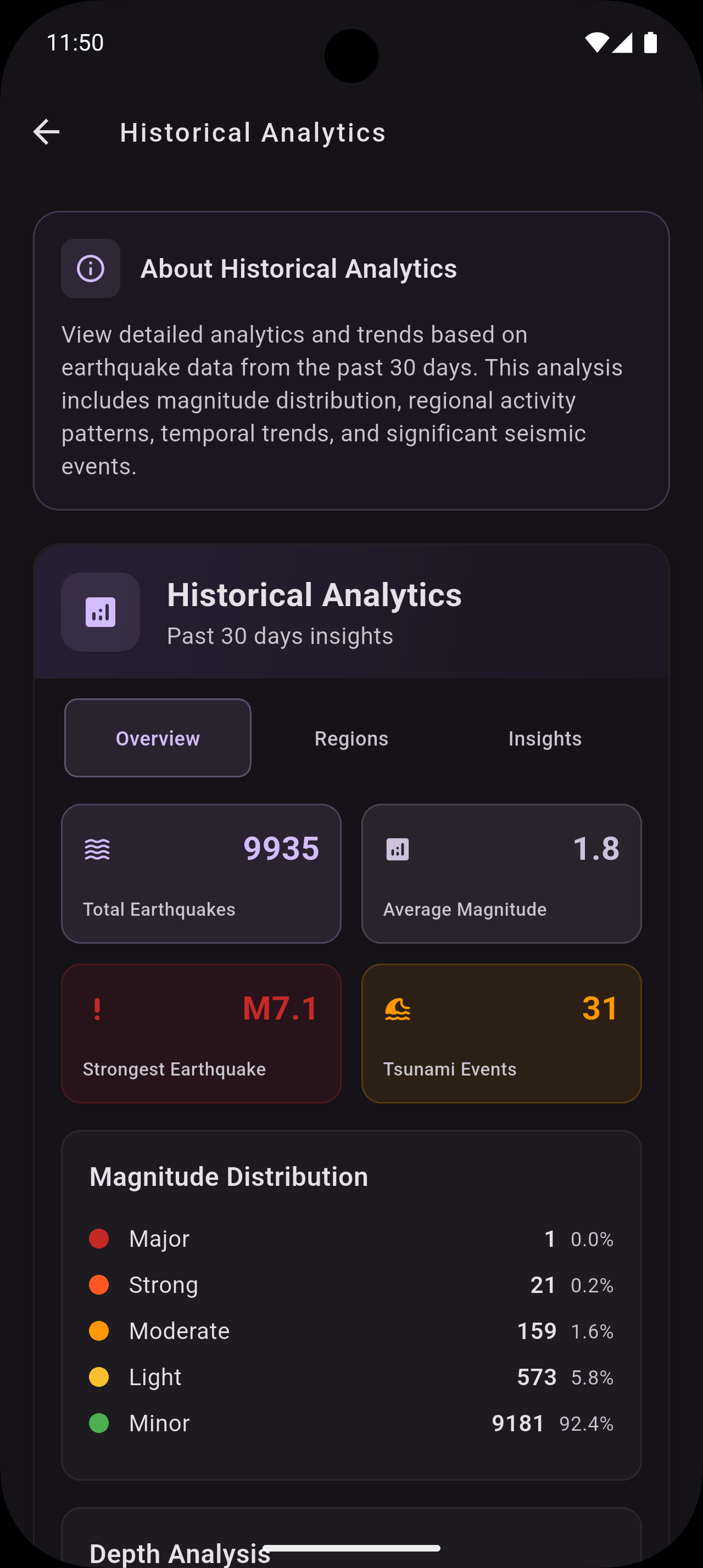Tap the red Major magnitude dot
Viewport: 703px width, 1568px height.
[99, 1239]
